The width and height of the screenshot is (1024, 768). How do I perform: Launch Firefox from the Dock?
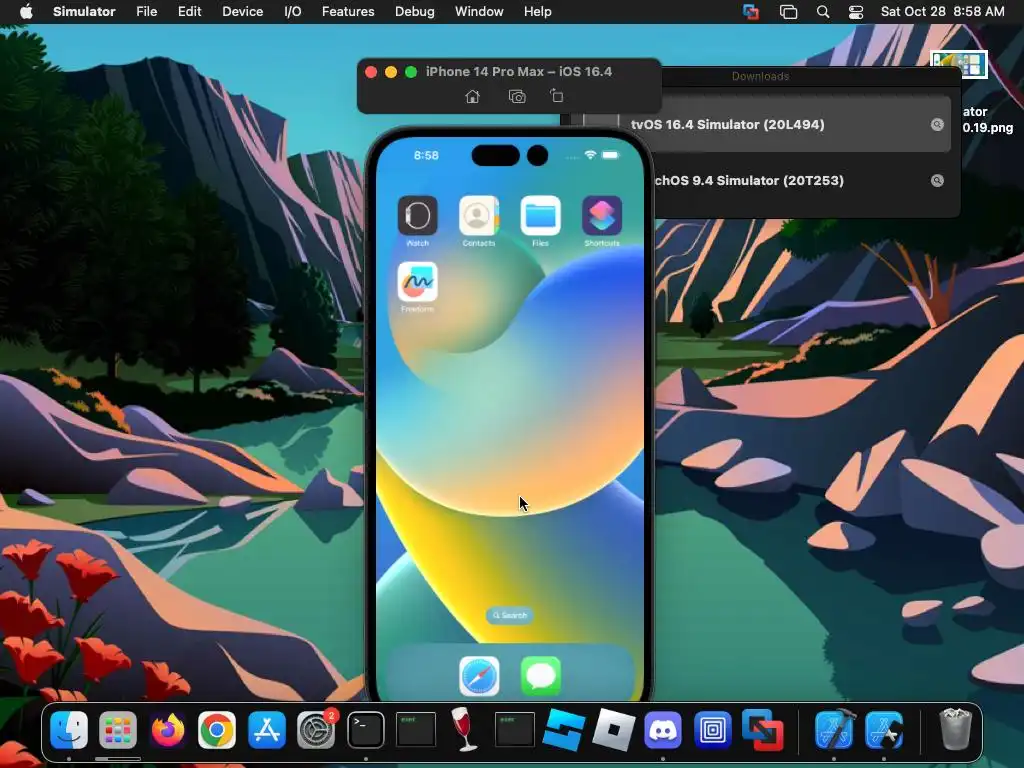click(x=167, y=729)
